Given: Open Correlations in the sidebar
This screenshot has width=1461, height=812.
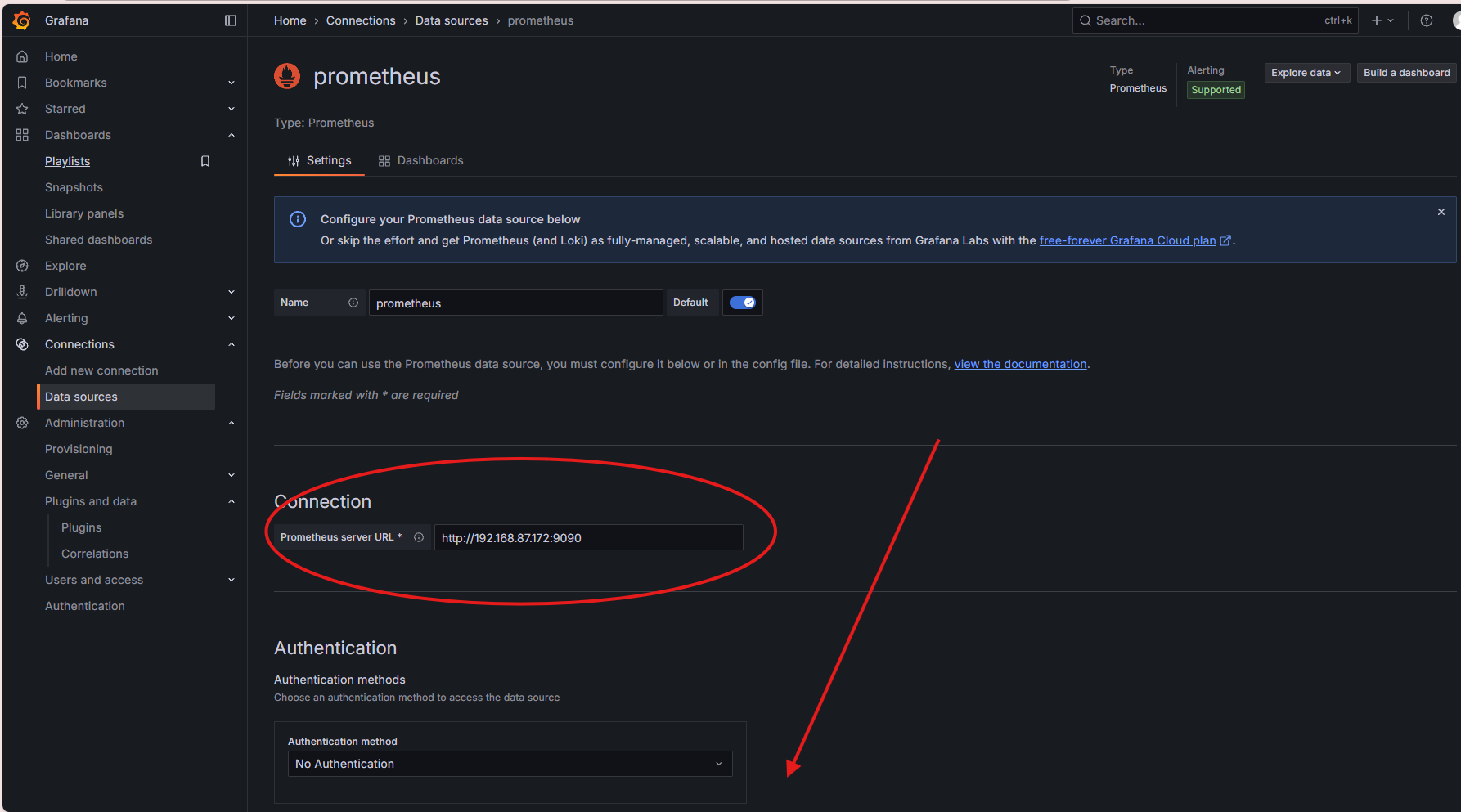Looking at the screenshot, I should click(95, 554).
